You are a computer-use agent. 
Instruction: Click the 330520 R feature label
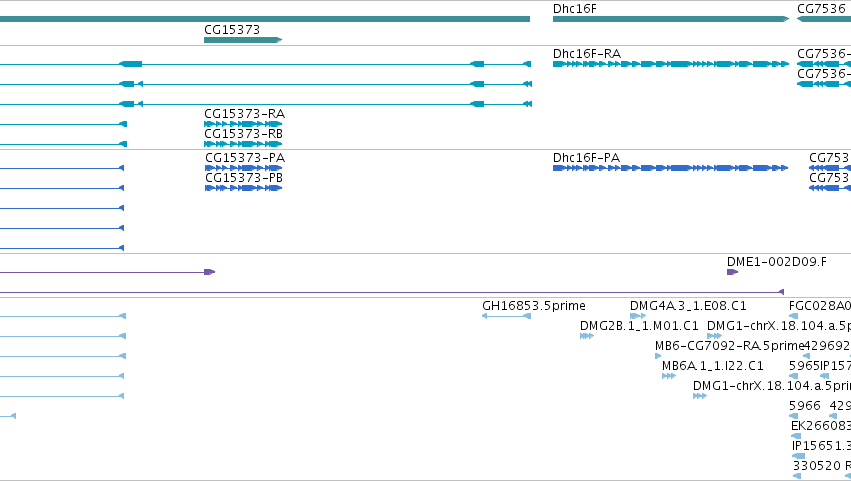822,466
